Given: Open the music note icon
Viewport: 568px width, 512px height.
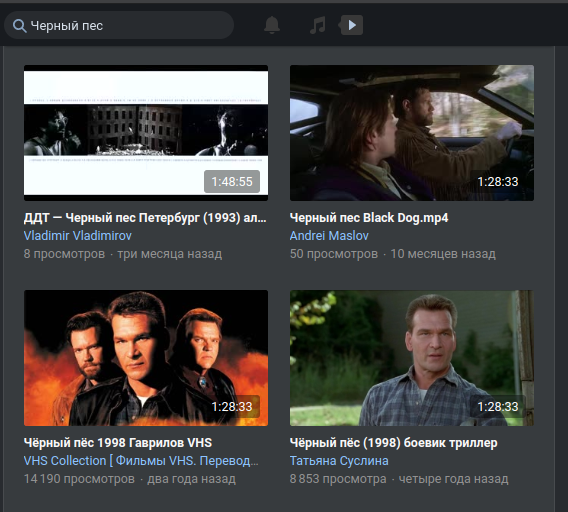Looking at the screenshot, I should (318, 25).
